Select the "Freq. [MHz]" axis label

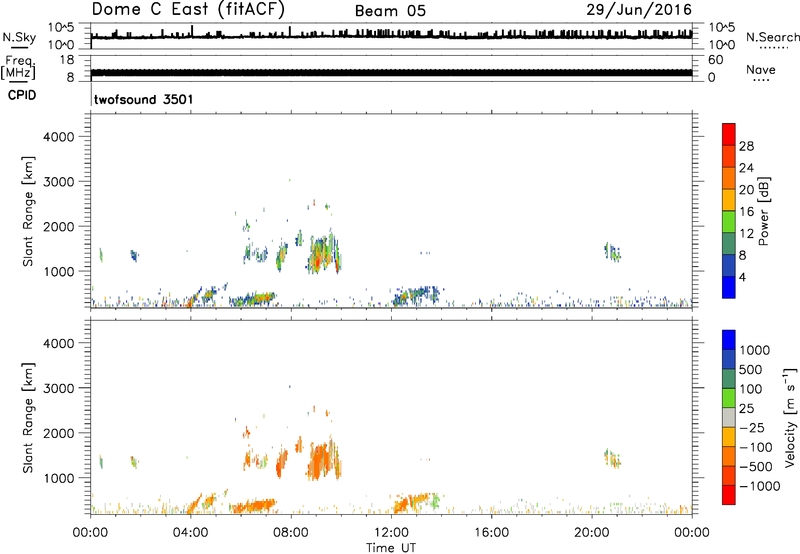(x=19, y=67)
